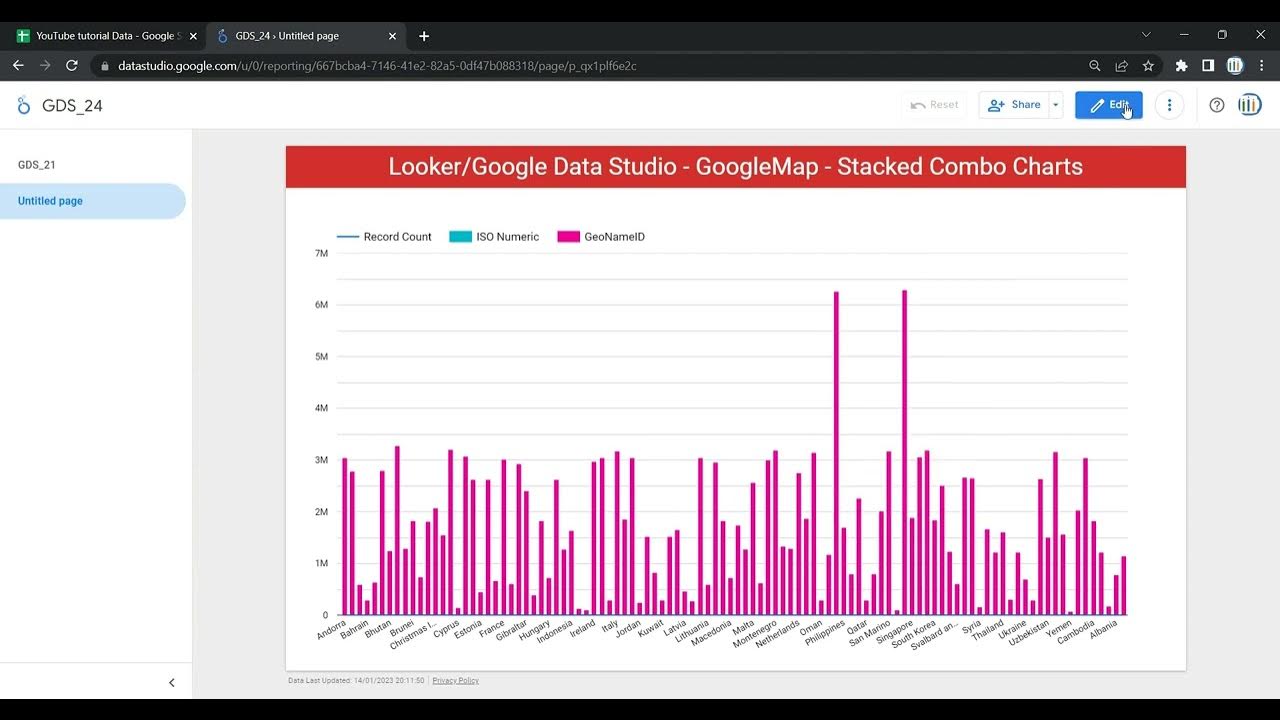Collapse the page navigation sidebar arrow
This screenshot has height=720, width=1280.
tap(171, 683)
